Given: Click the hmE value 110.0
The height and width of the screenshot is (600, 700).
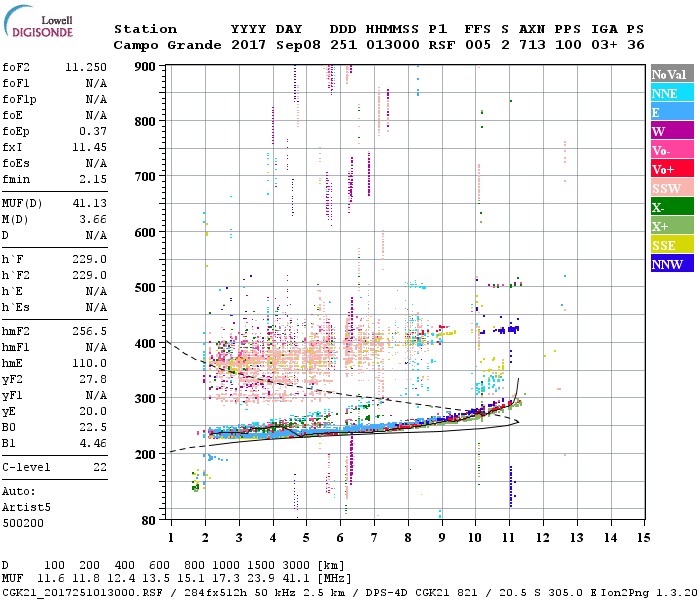Looking at the screenshot, I should 89,363.
